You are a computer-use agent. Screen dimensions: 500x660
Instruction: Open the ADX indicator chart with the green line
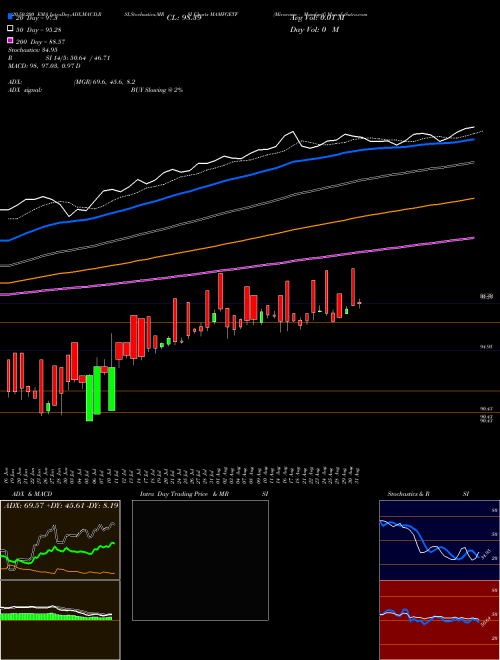60,540
